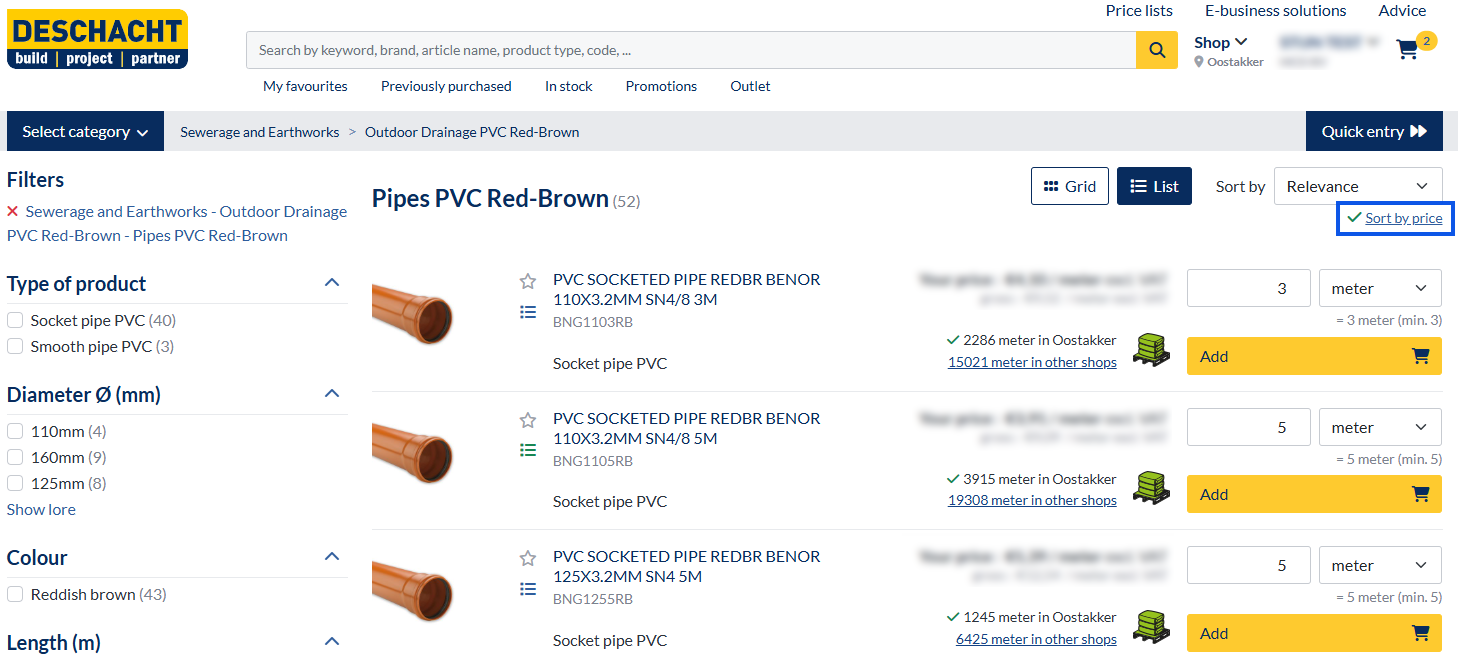Image resolution: width=1458 pixels, height=661 pixels.
Task: Open My favourites
Action: [305, 86]
